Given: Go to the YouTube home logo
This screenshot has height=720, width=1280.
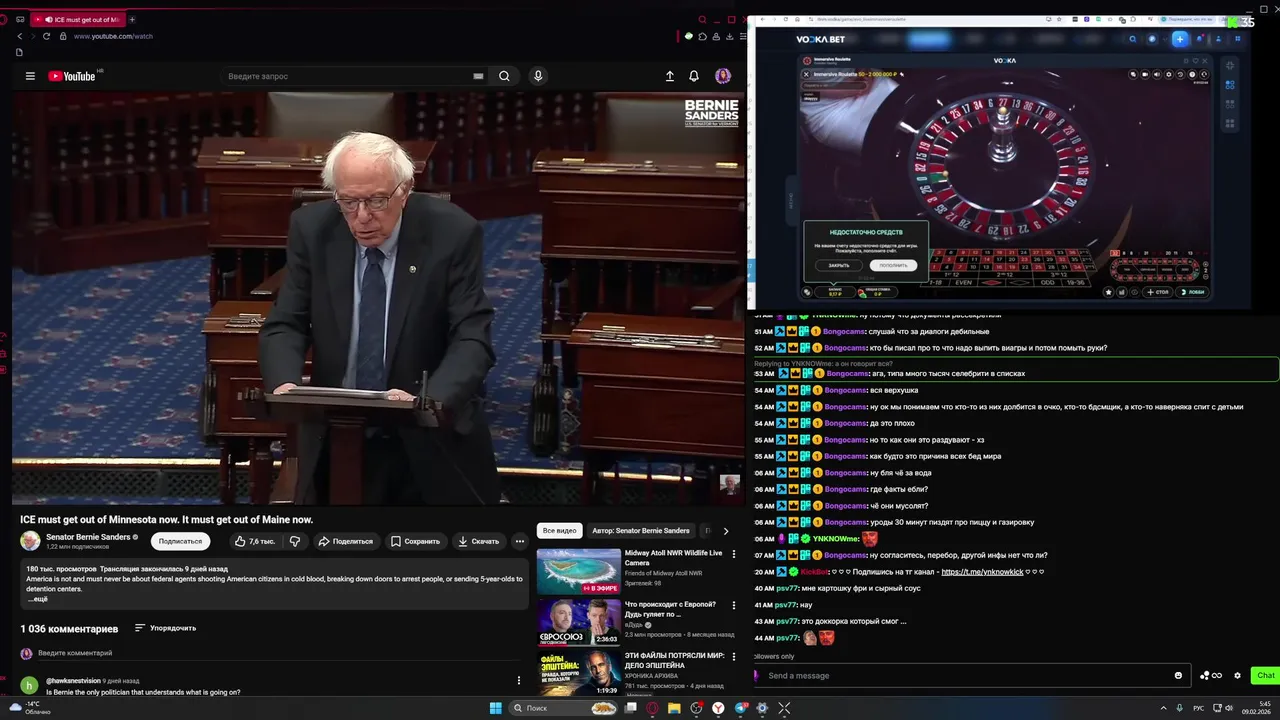Looking at the screenshot, I should click(x=71, y=76).
